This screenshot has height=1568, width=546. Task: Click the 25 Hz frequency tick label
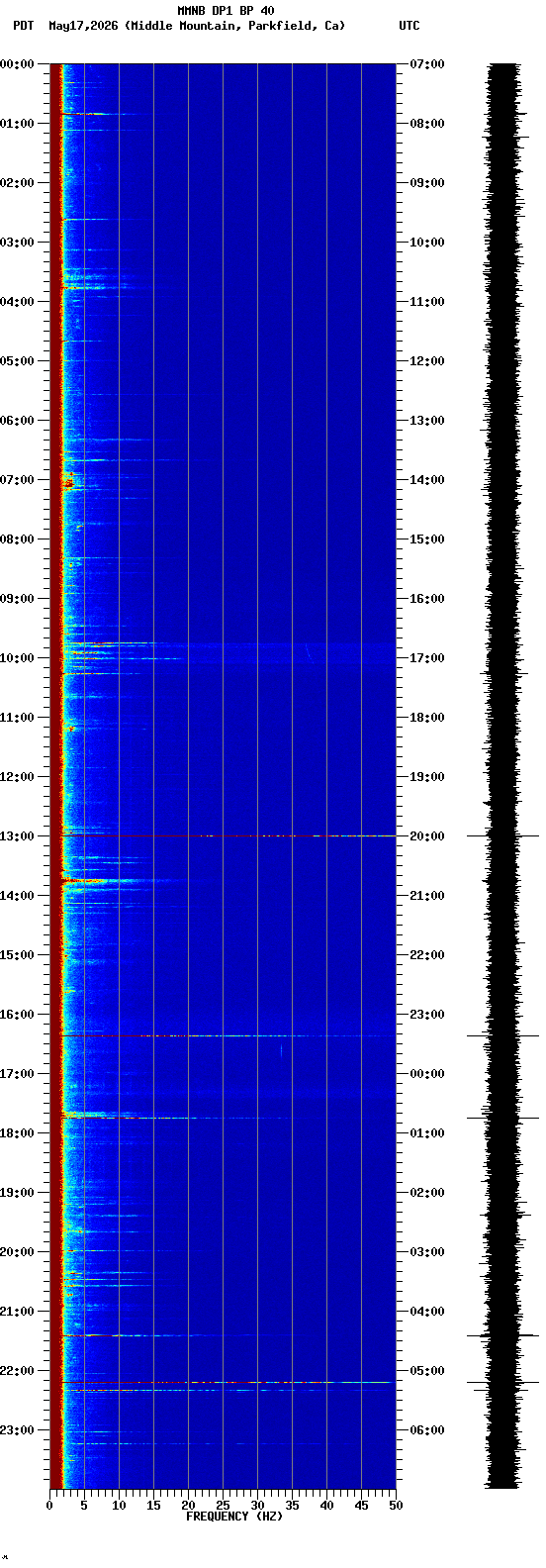[223, 1506]
